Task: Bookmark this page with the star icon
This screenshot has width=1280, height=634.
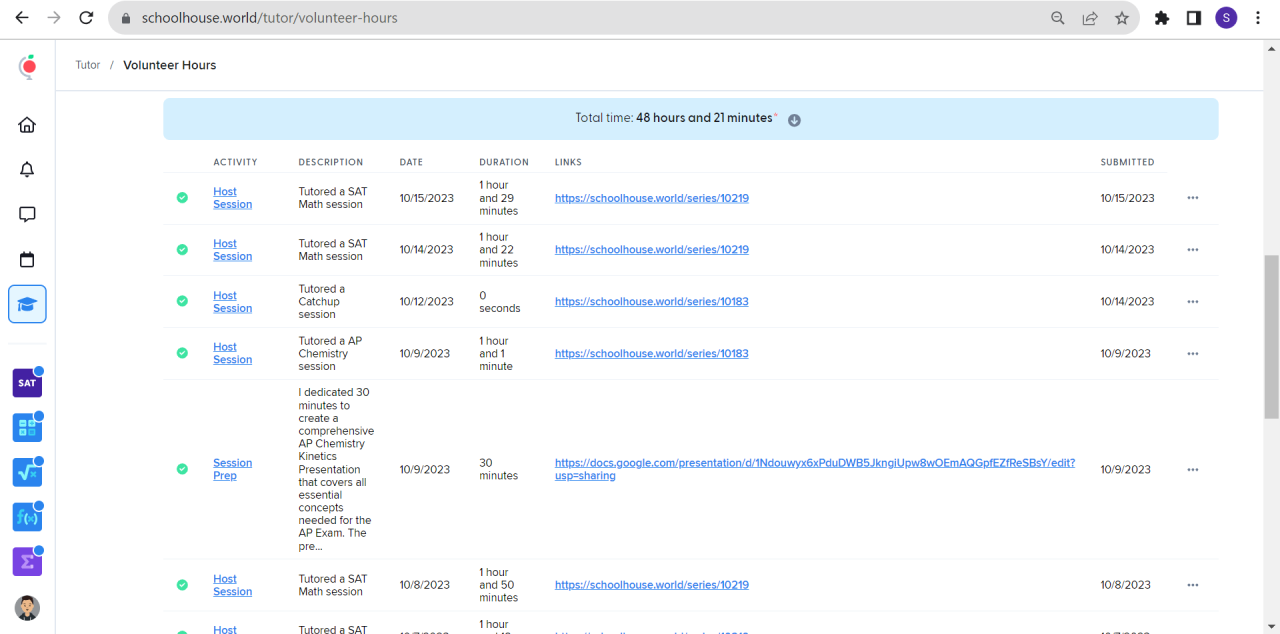Action: click(1122, 18)
